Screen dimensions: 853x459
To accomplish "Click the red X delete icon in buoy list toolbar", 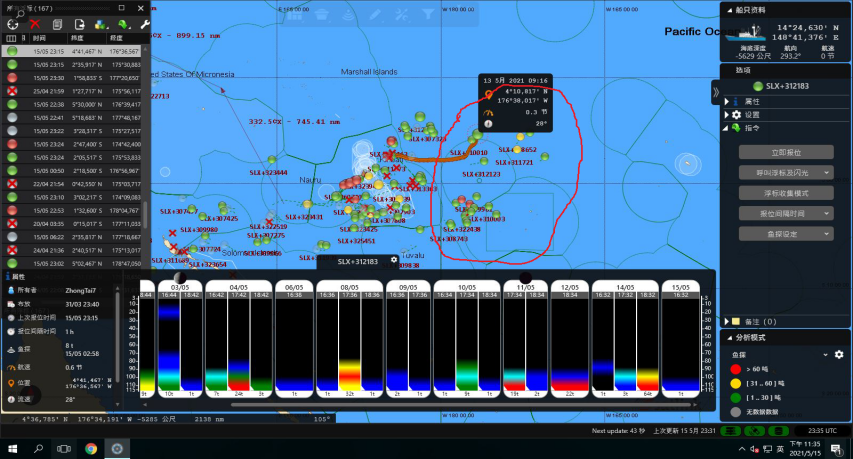I will (35, 23).
